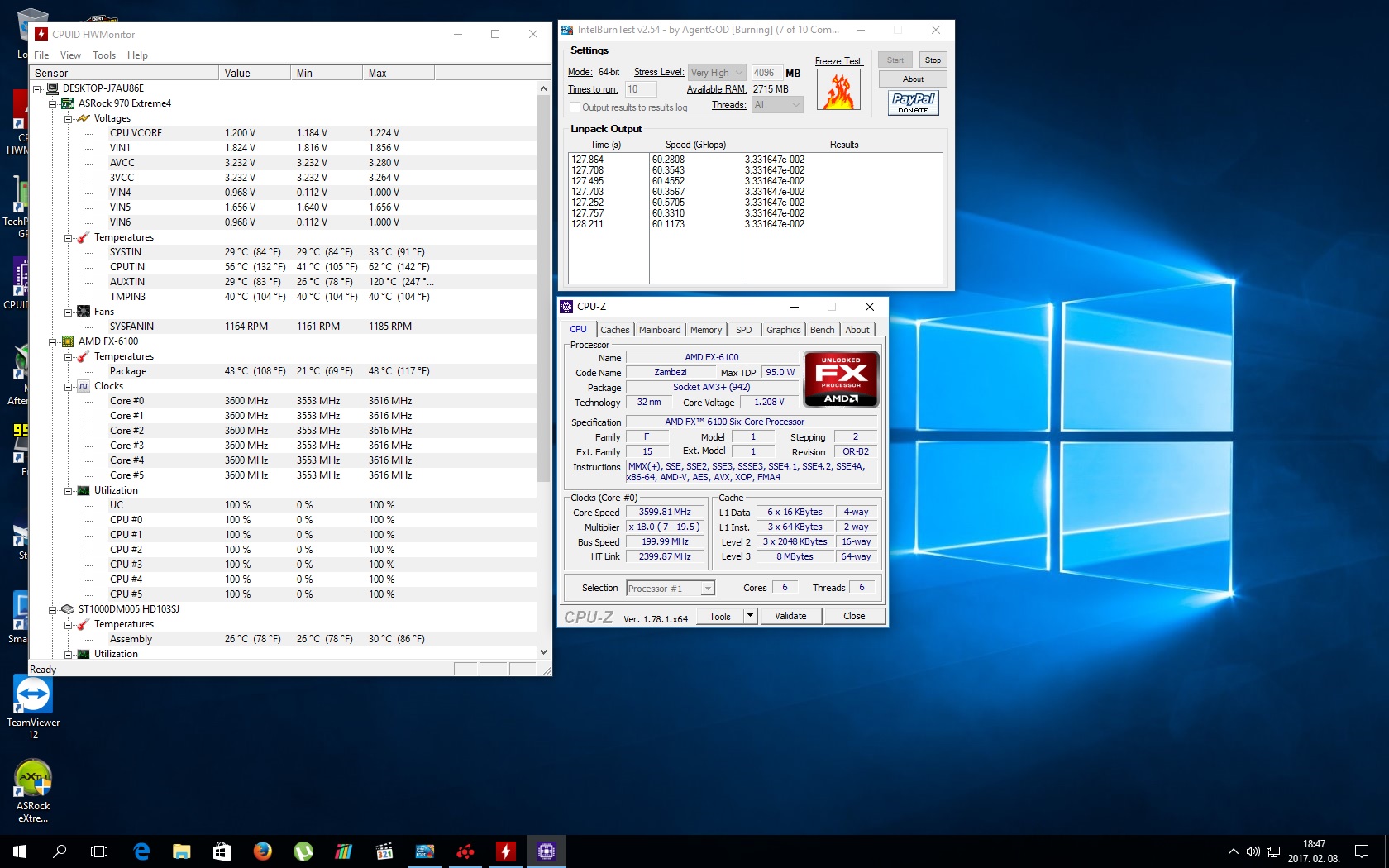Show hidden tray icons chevron
Screen dimensions: 1389x868
(1233, 851)
